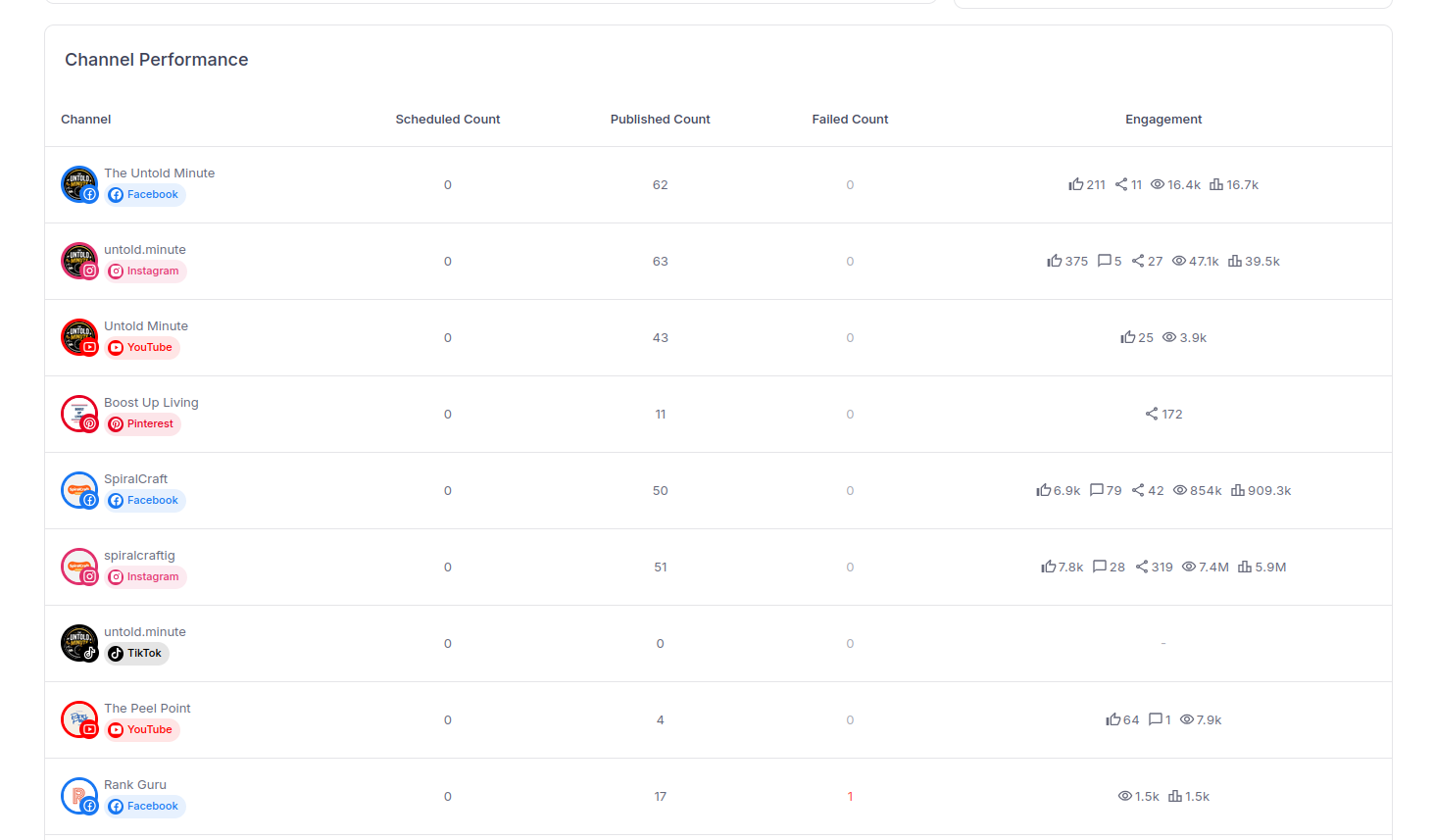Click the Facebook badge under Rank Guru
Viewport: 1434px width, 840px height.
click(x=145, y=807)
